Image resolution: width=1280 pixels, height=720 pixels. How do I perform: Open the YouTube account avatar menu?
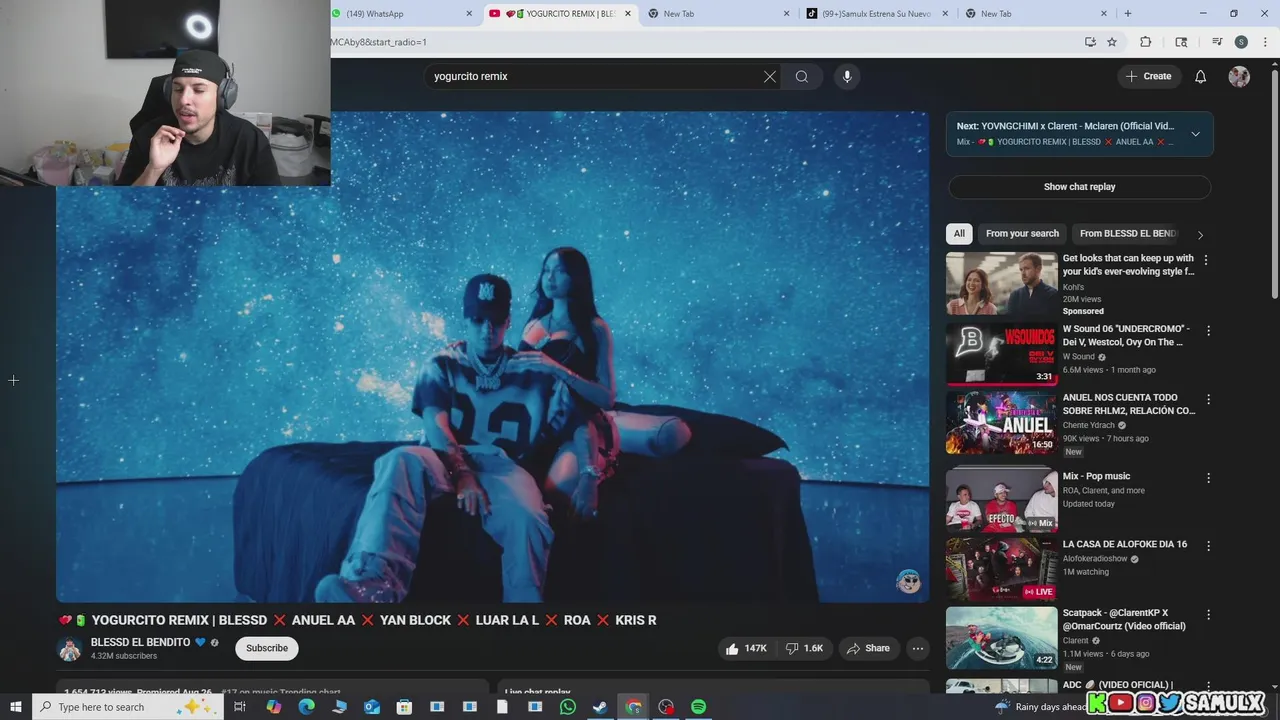[x=1239, y=76]
